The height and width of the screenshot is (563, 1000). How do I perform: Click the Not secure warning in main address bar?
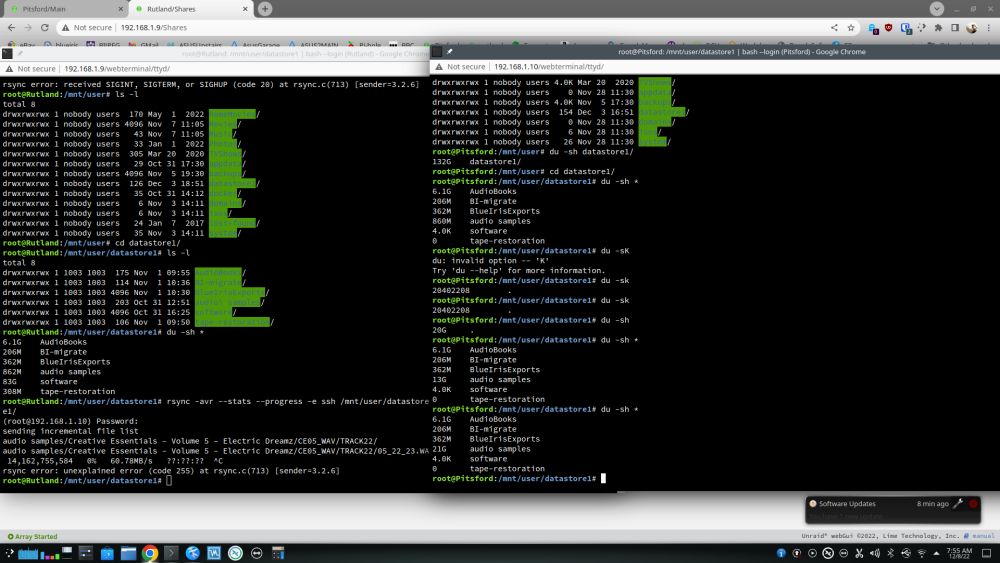pyautogui.click(x=87, y=27)
